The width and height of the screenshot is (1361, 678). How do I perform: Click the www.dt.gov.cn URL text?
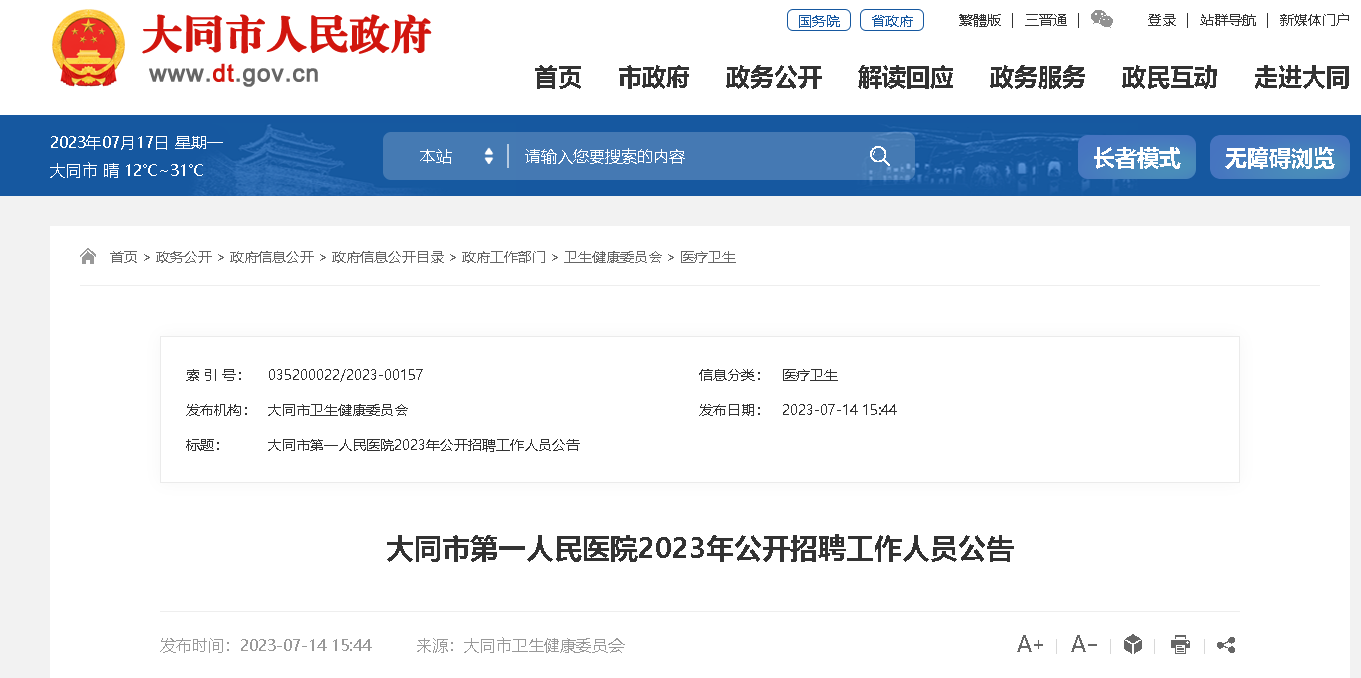tap(234, 74)
